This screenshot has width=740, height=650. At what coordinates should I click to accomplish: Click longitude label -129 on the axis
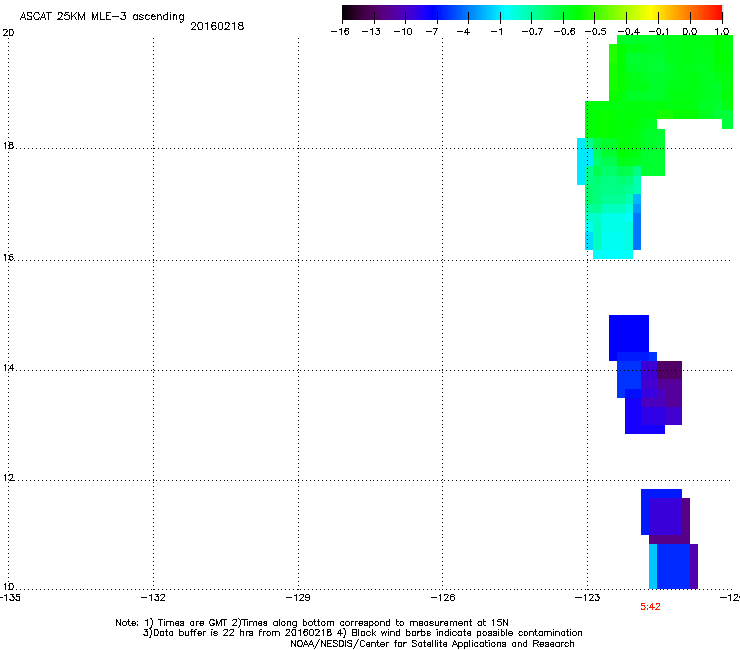coord(298,598)
